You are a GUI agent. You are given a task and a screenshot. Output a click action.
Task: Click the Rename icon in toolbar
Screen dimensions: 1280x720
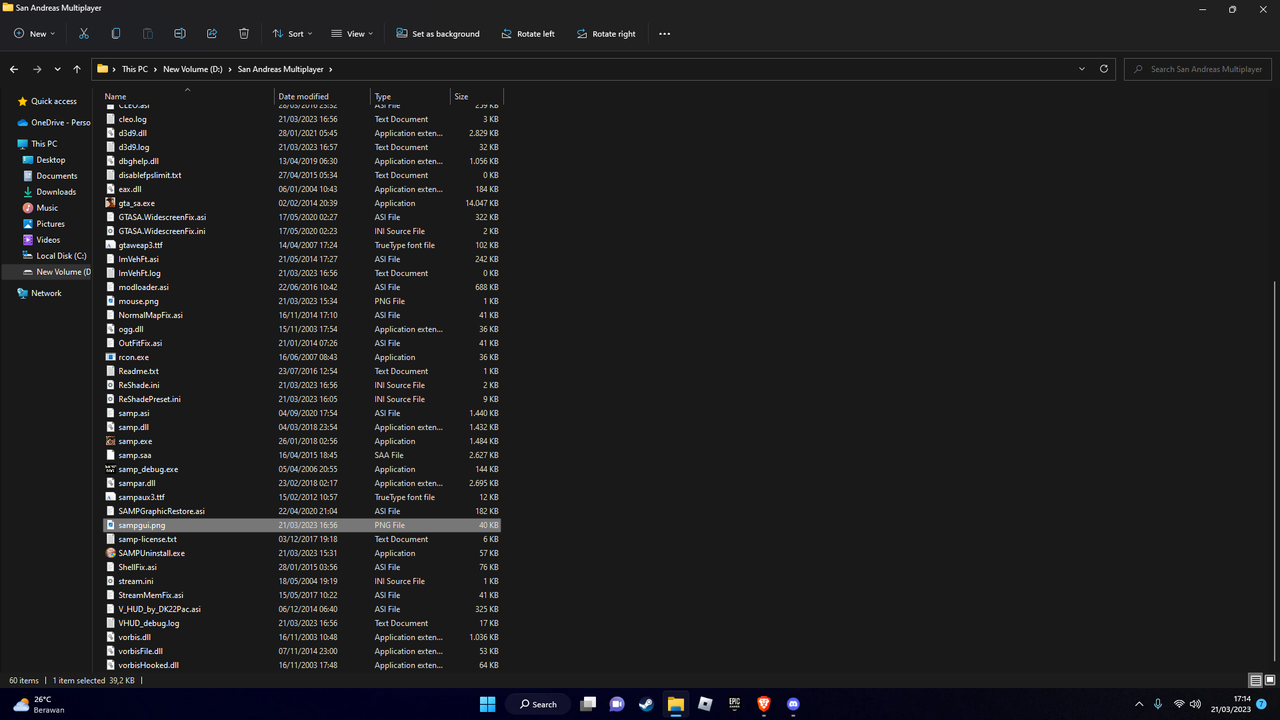click(180, 33)
